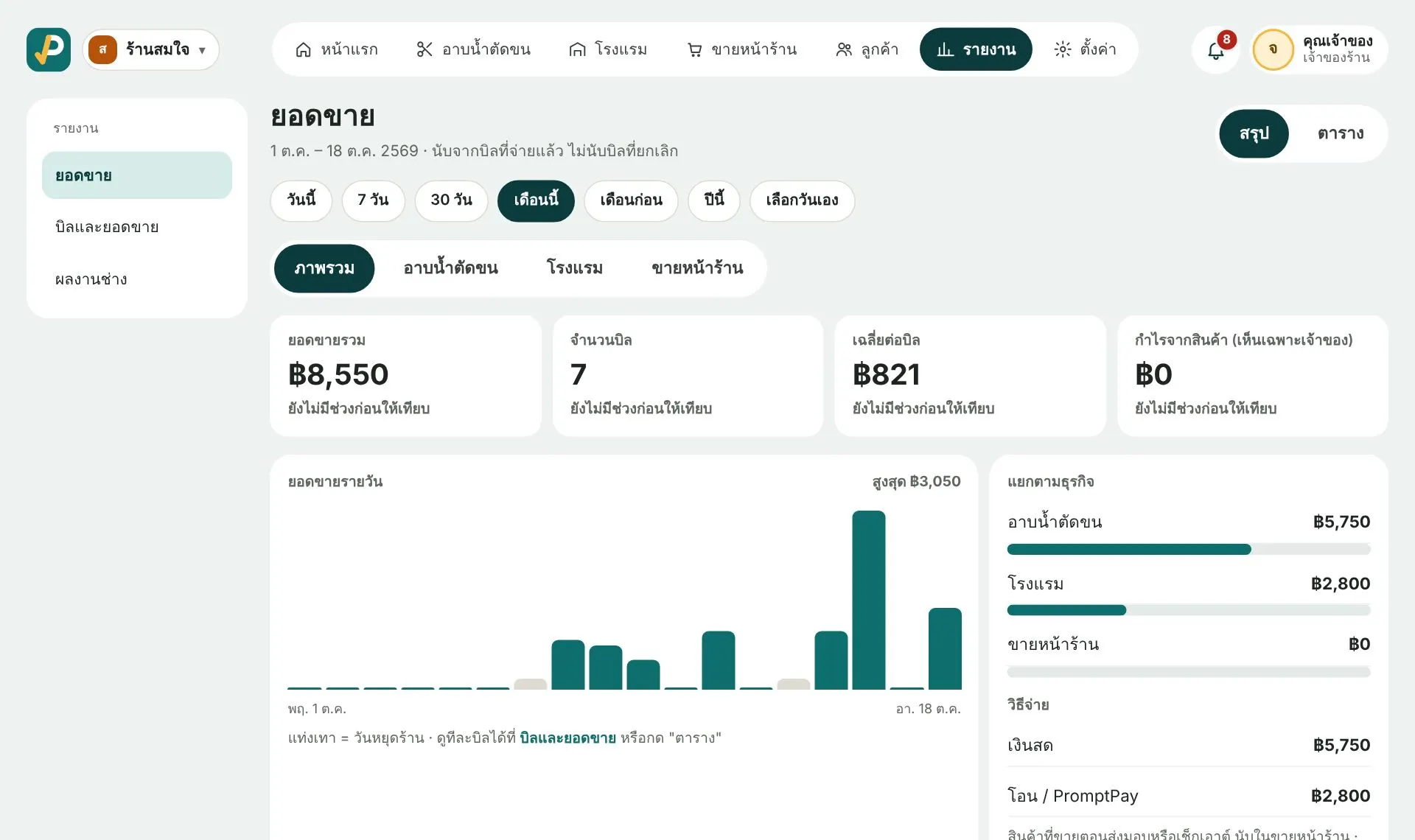
Task: Click the owner avatar circle จ
Action: coord(1273,49)
